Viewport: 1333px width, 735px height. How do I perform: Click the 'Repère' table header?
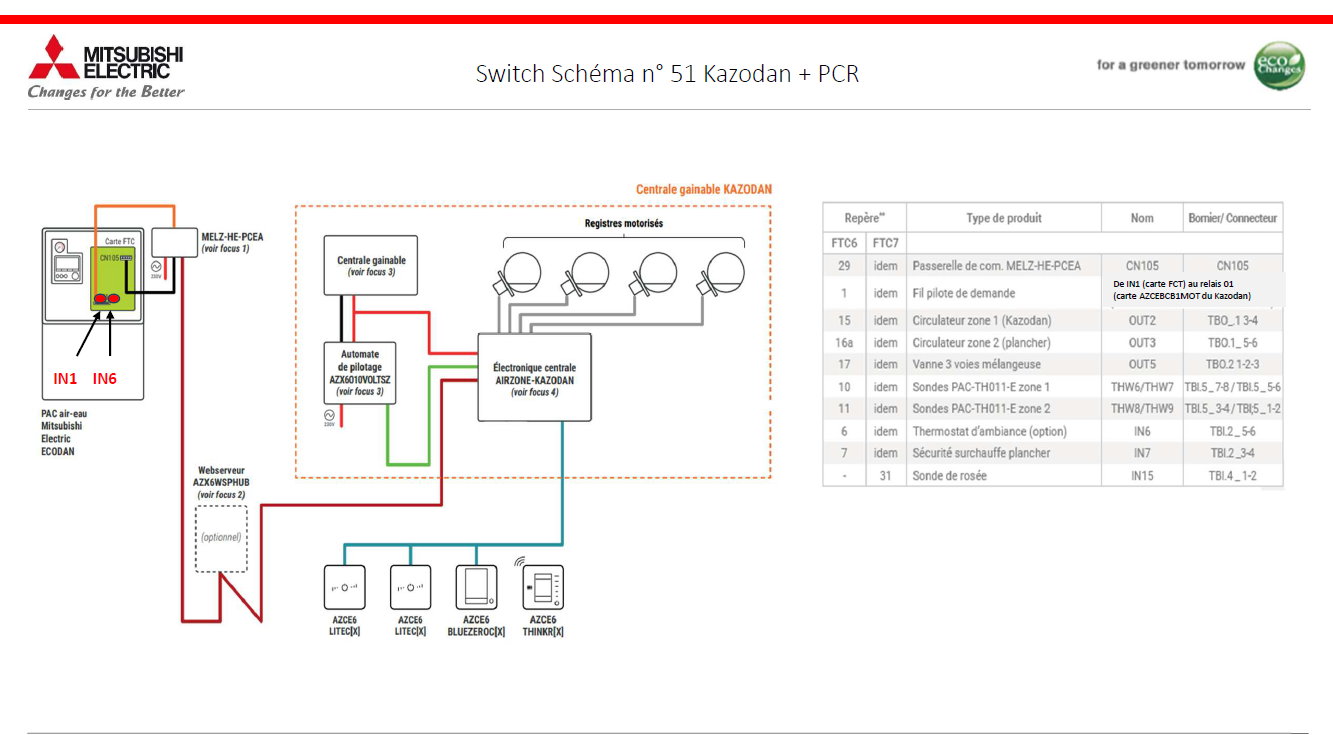[864, 217]
